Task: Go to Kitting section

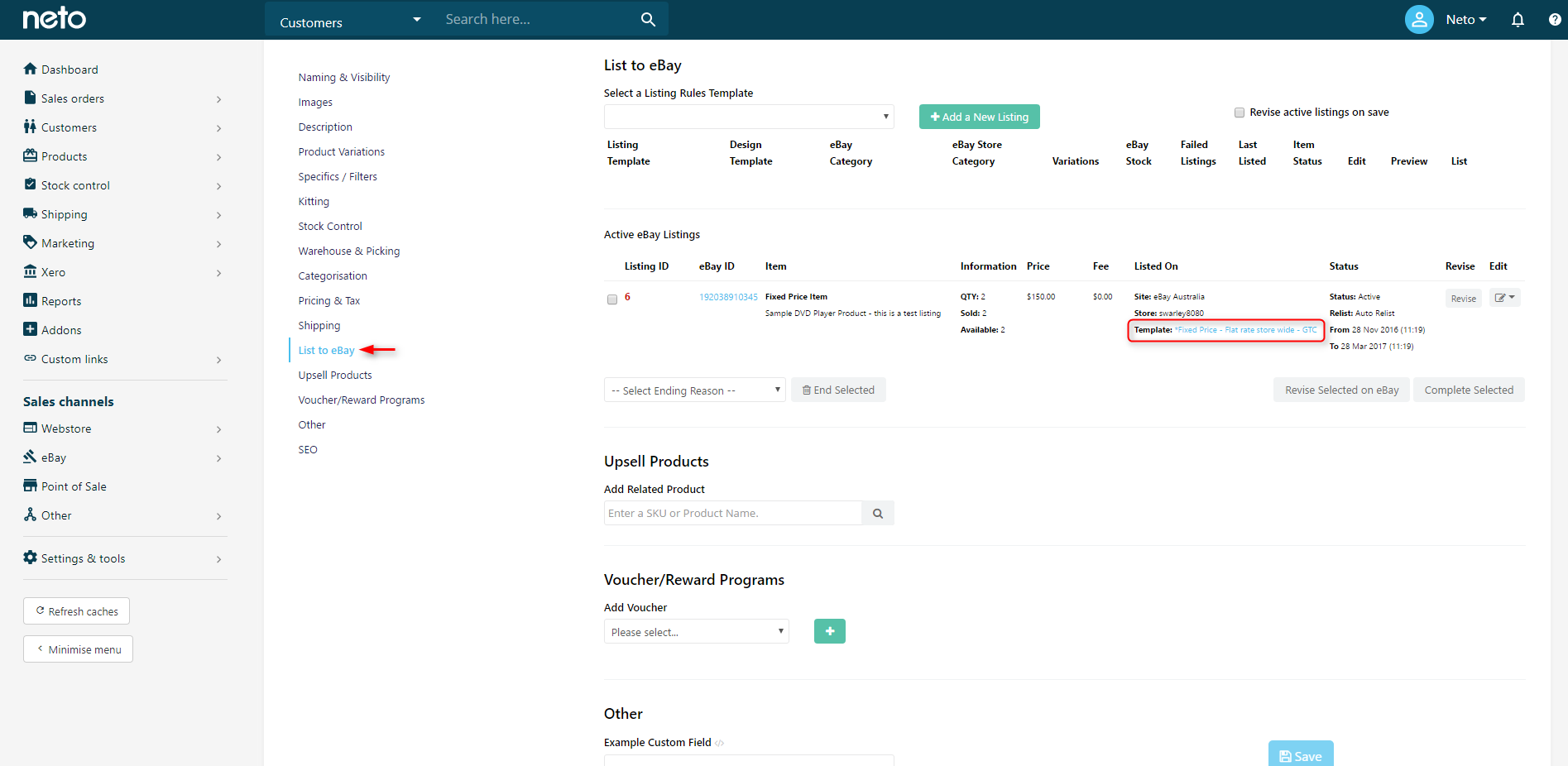Action: (x=314, y=201)
